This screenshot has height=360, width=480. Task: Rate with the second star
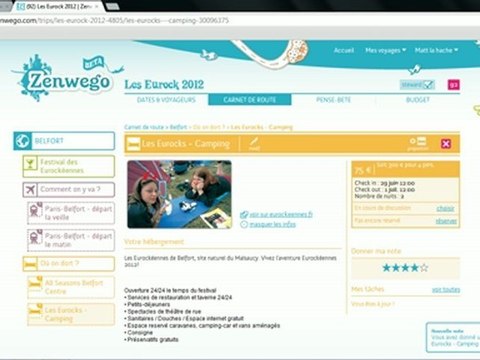tap(396, 267)
